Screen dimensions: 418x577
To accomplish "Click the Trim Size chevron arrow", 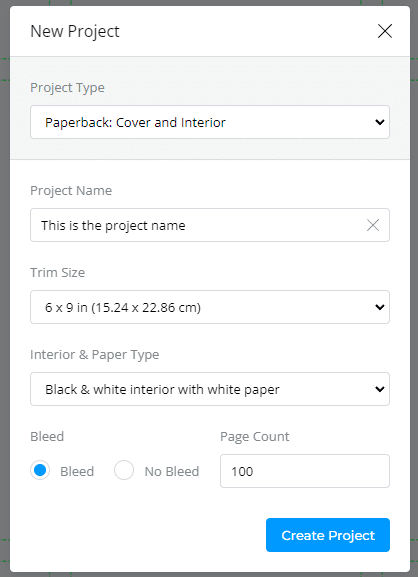I will [380, 307].
